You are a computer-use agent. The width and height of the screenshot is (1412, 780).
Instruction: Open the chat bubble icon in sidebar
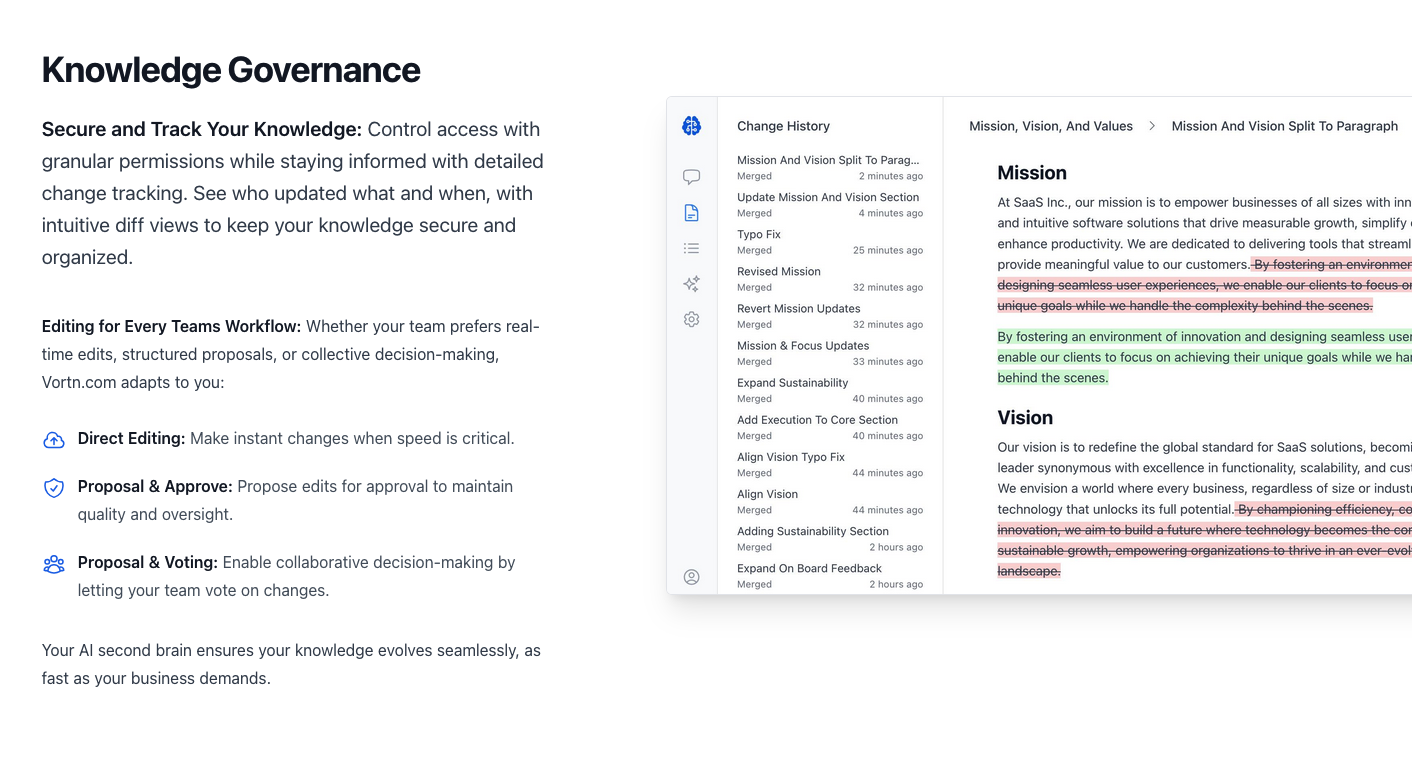pyautogui.click(x=691, y=177)
